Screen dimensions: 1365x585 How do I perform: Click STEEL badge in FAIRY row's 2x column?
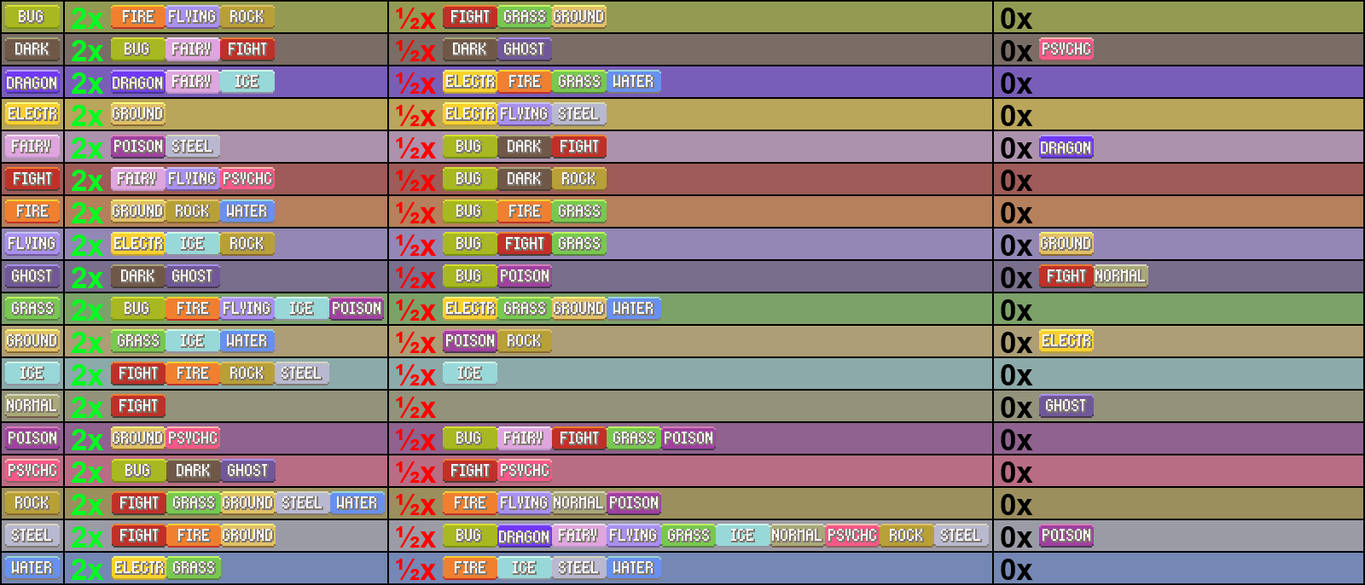coord(192,146)
